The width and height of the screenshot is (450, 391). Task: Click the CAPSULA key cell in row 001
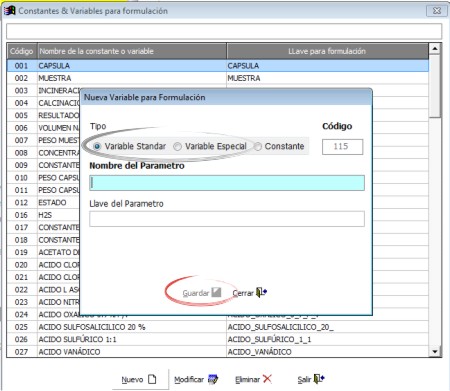click(x=327, y=66)
